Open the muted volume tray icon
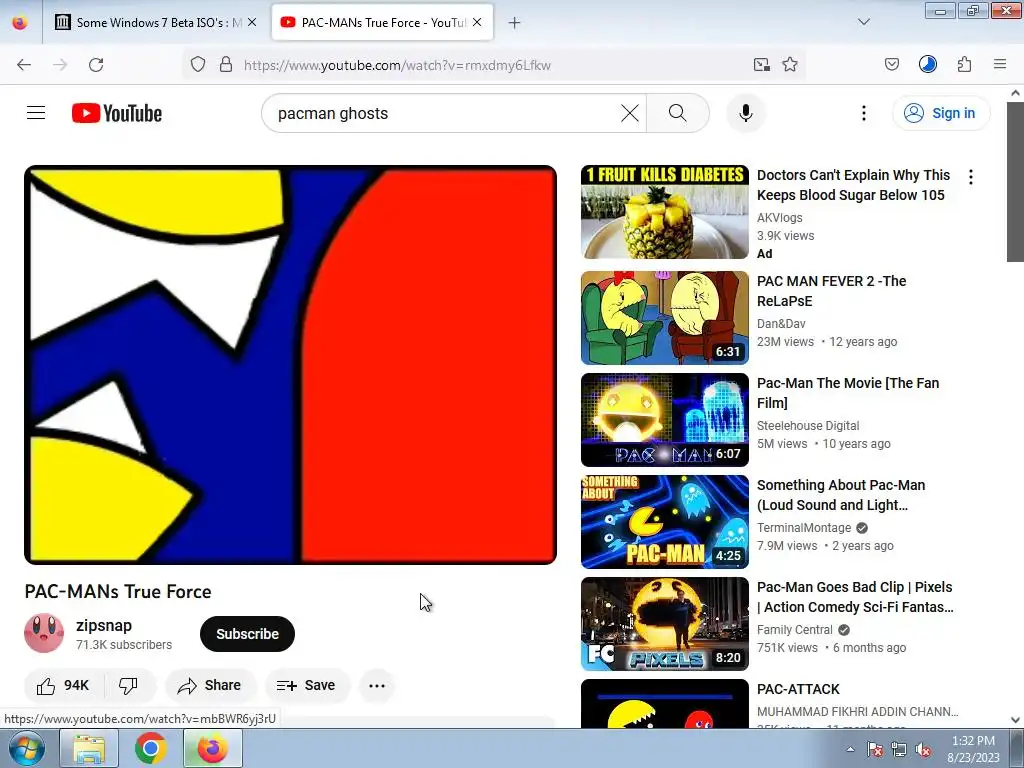Image resolution: width=1024 pixels, height=768 pixels. click(x=923, y=750)
